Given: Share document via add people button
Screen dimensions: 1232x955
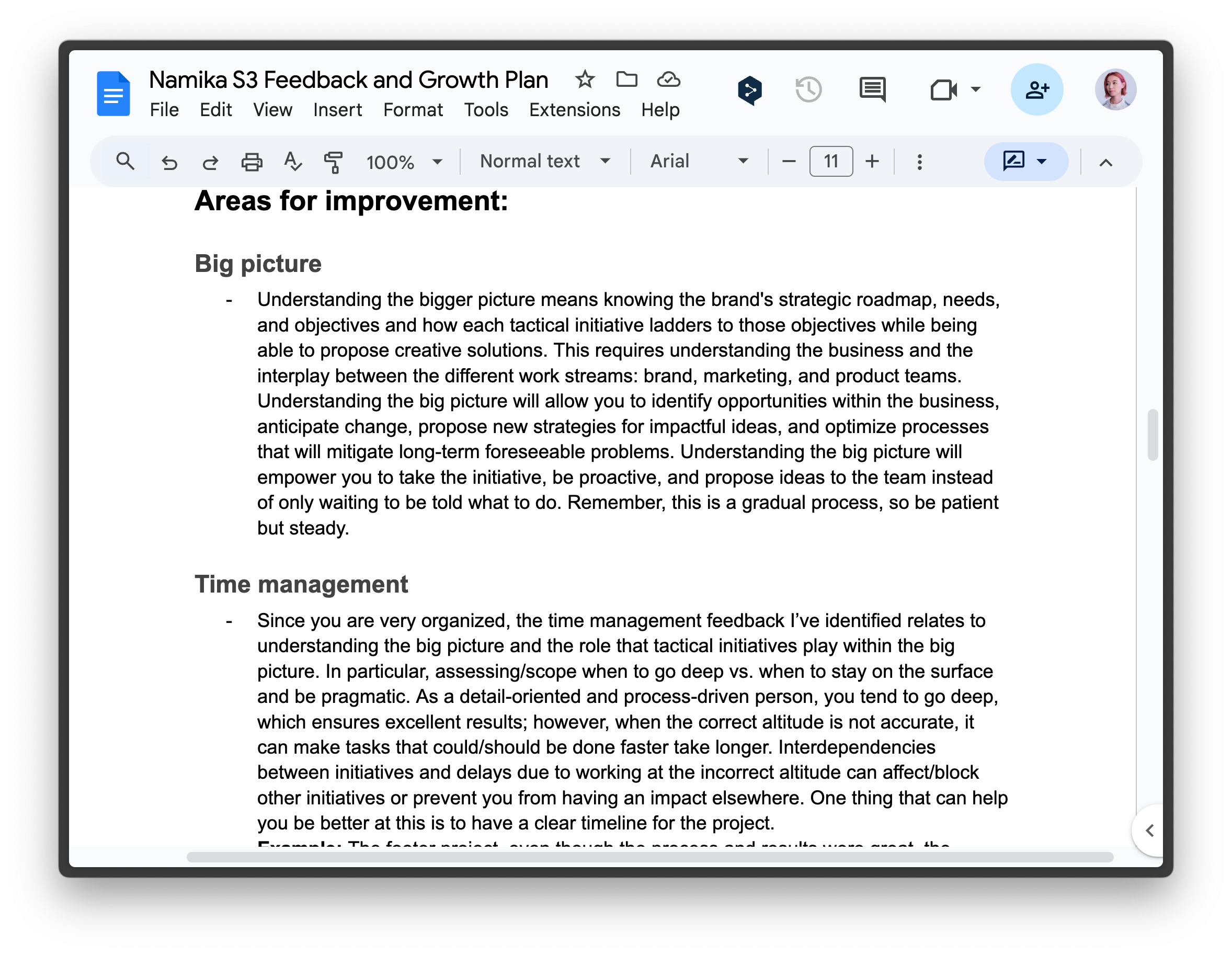Looking at the screenshot, I should (1037, 89).
